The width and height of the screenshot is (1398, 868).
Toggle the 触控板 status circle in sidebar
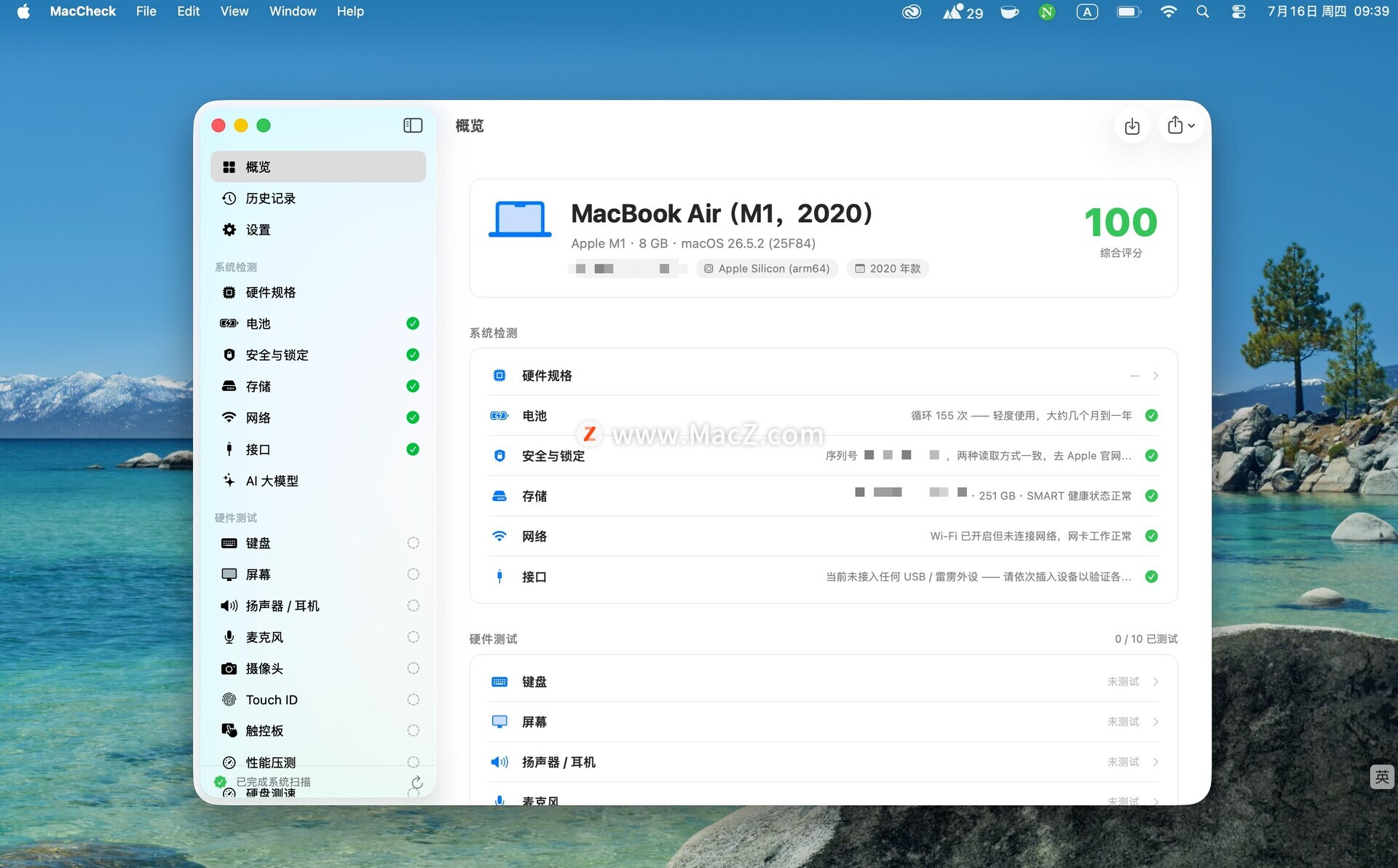(413, 730)
